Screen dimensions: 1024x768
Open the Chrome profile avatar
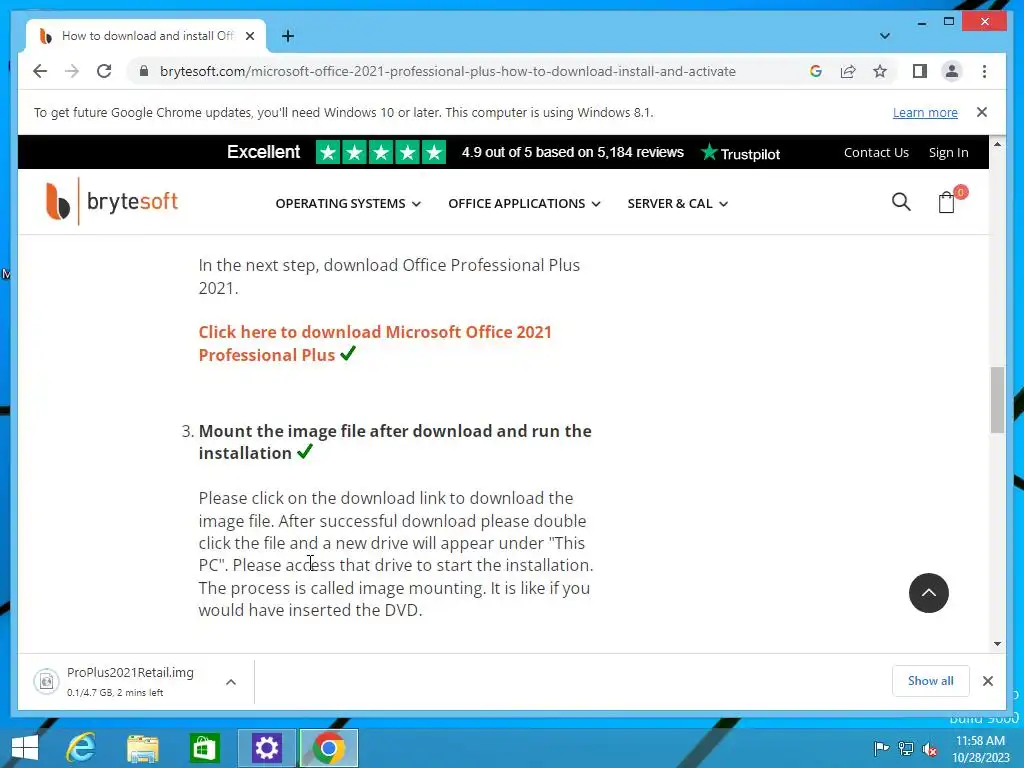click(952, 71)
